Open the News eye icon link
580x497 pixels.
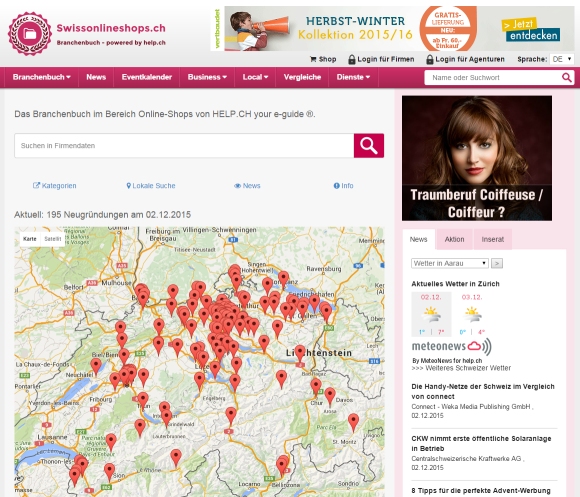point(247,186)
